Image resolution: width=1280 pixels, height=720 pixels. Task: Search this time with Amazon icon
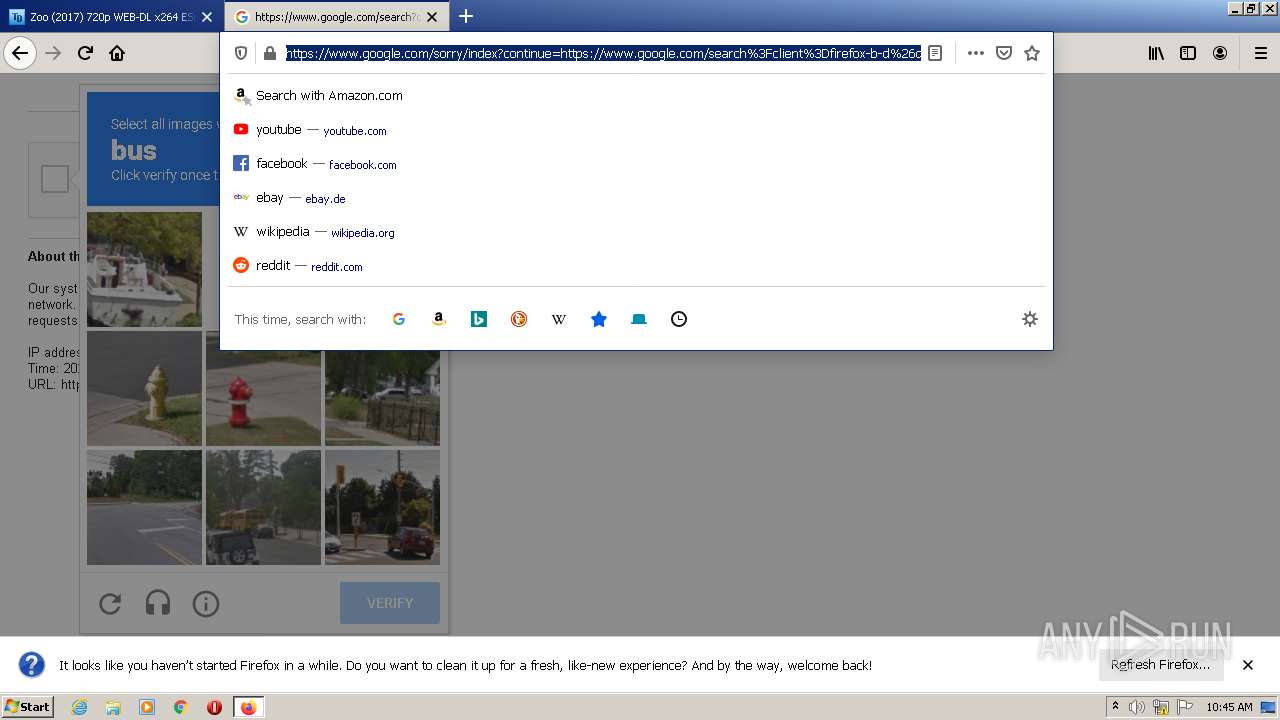coord(439,319)
